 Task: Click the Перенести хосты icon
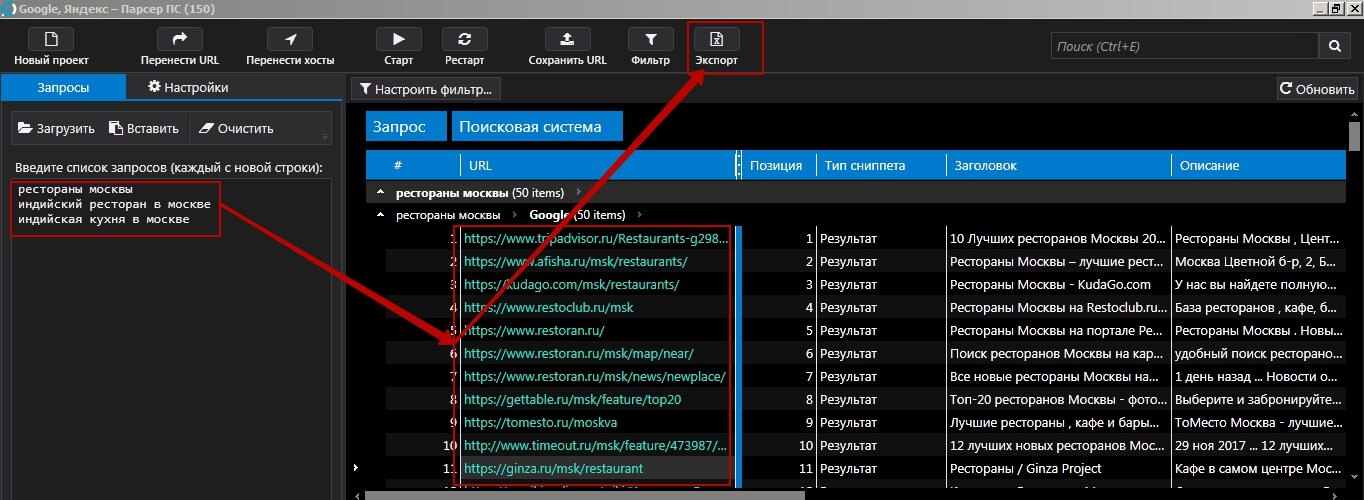(x=290, y=40)
